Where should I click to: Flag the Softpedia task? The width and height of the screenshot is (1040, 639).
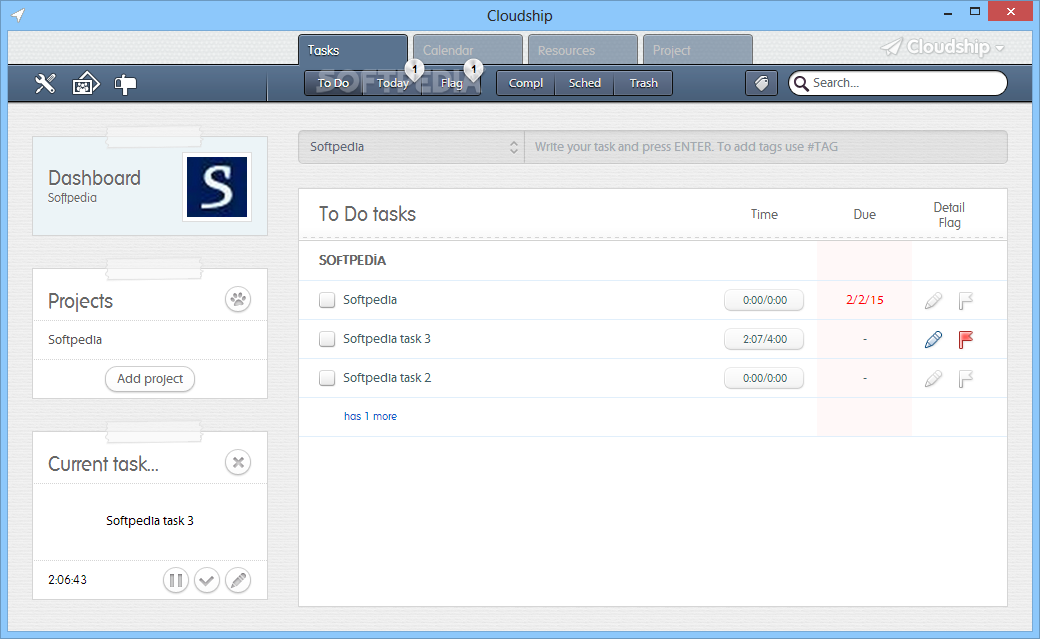coord(966,301)
